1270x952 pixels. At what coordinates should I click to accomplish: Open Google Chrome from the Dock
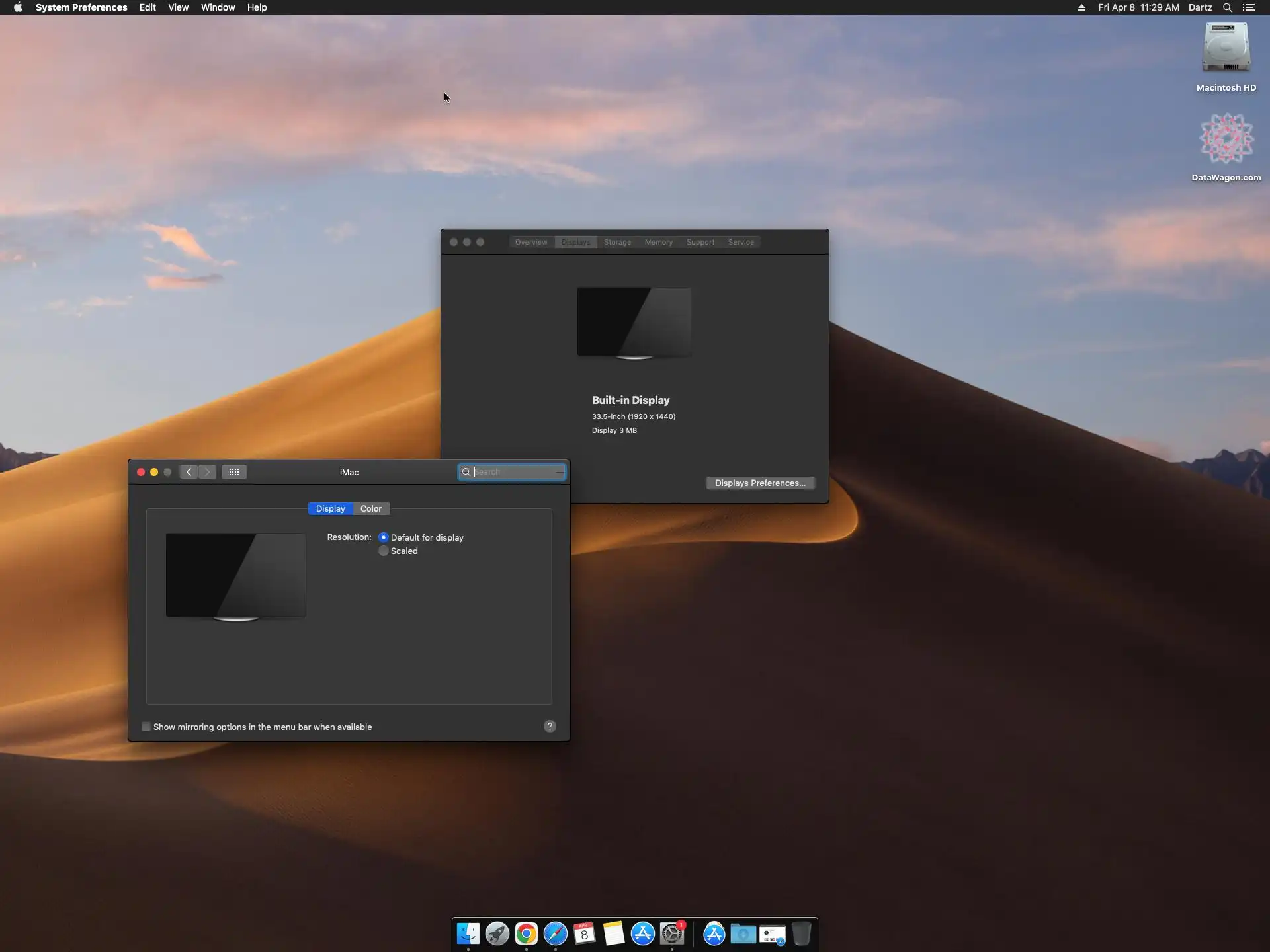(x=527, y=934)
